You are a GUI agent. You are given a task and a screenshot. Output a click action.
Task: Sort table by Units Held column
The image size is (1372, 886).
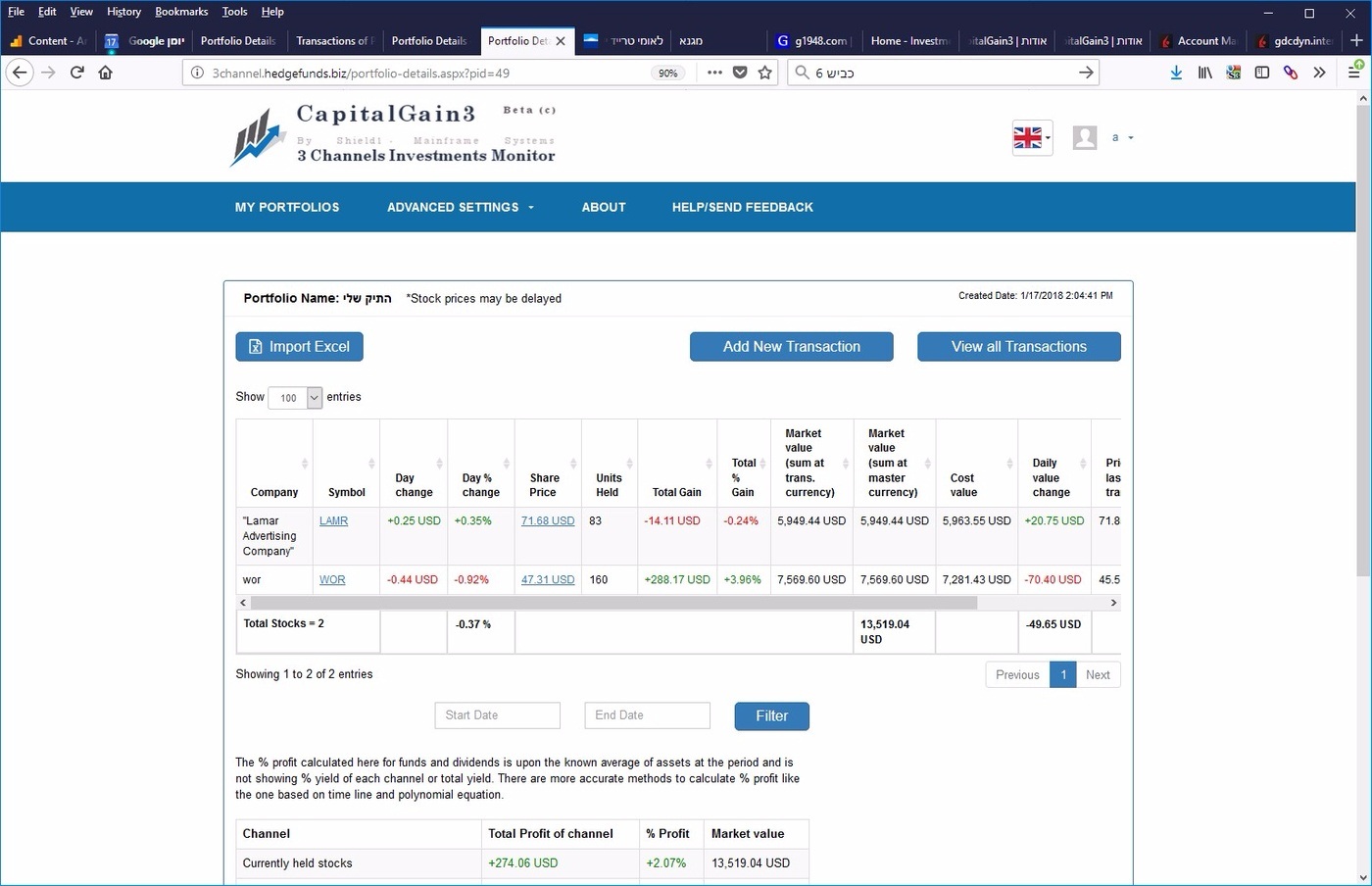[610, 463]
